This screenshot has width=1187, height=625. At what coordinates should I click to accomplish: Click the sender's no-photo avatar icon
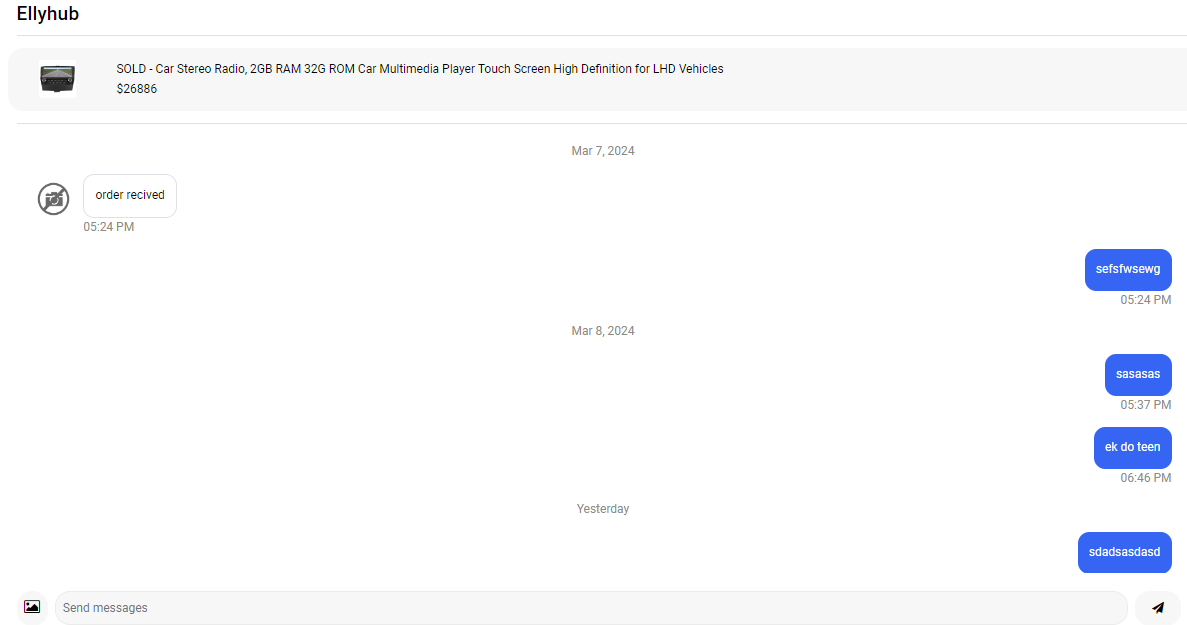click(53, 198)
